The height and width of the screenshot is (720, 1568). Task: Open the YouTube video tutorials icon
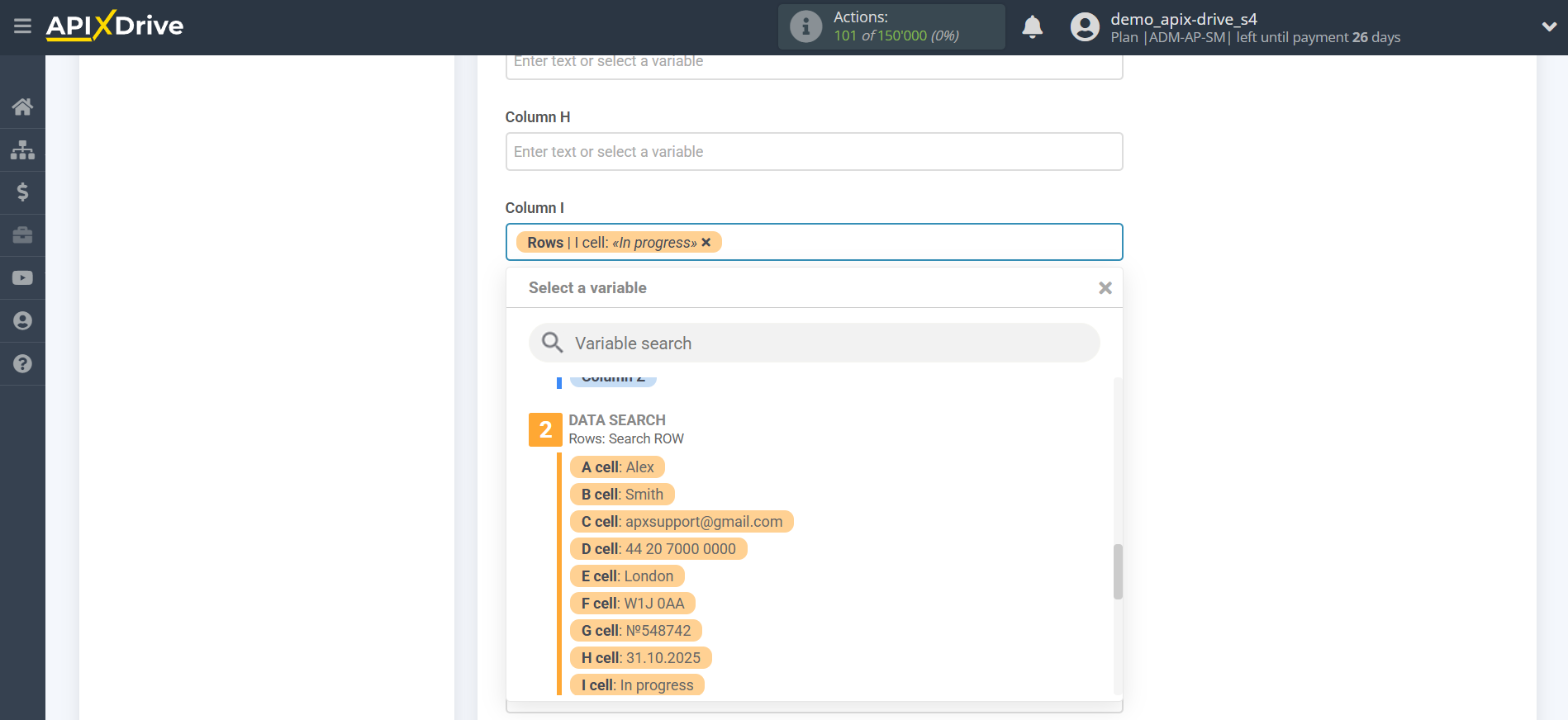[22, 278]
